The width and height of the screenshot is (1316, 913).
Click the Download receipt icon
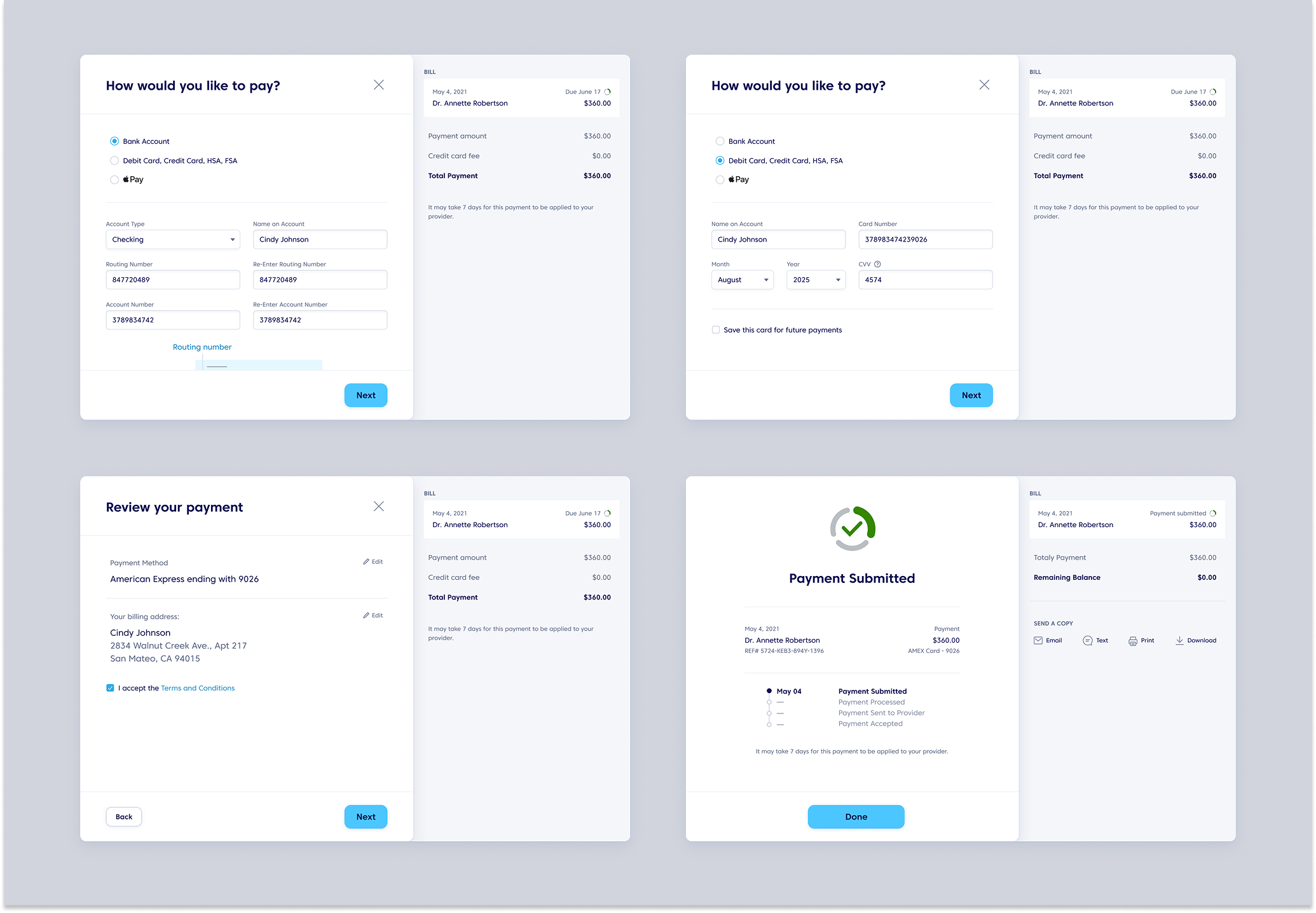pyautogui.click(x=1179, y=640)
